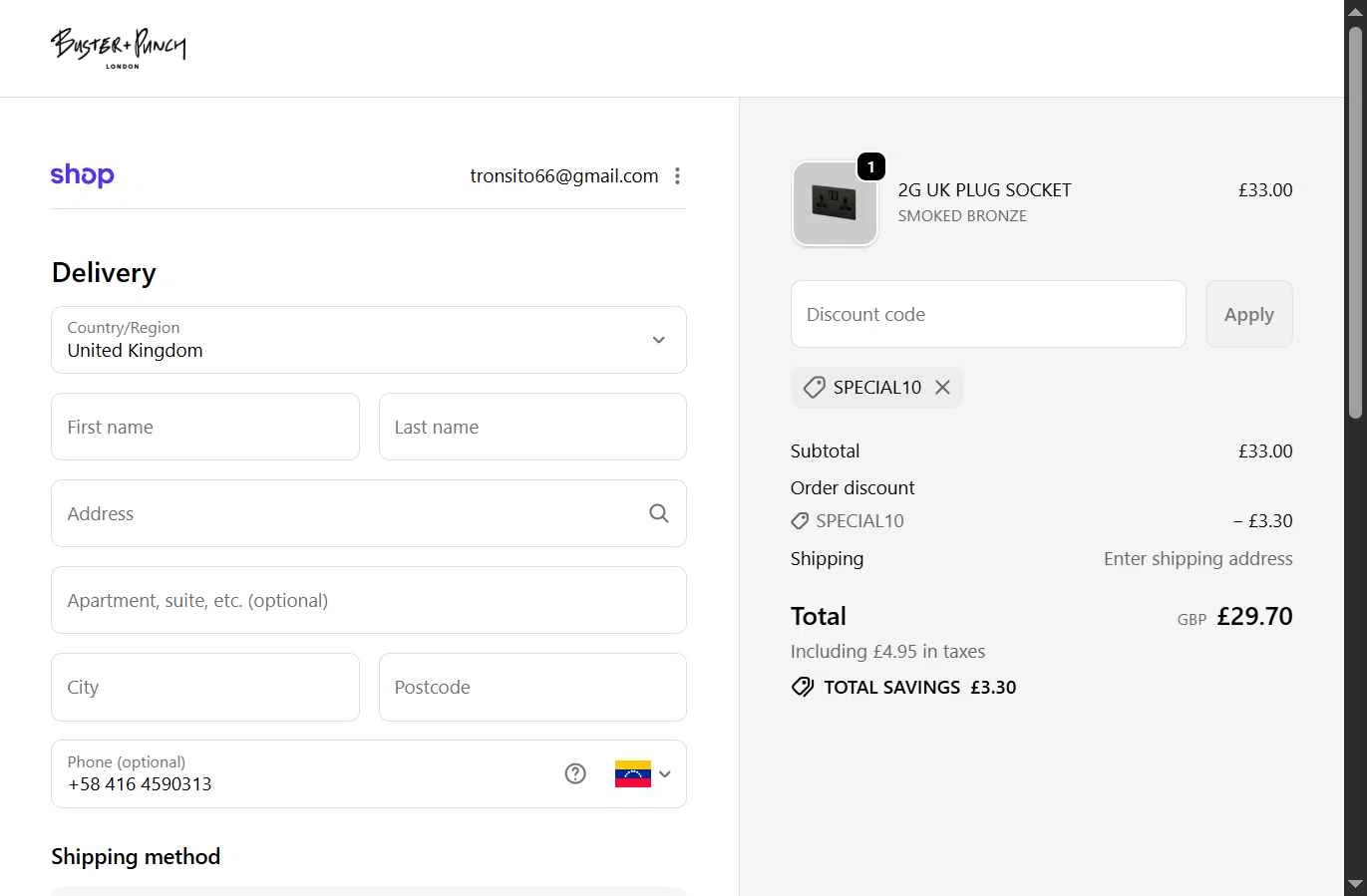Viewport: 1367px width, 896px height.
Task: Click the Total Savings tags icon
Action: pos(803,687)
